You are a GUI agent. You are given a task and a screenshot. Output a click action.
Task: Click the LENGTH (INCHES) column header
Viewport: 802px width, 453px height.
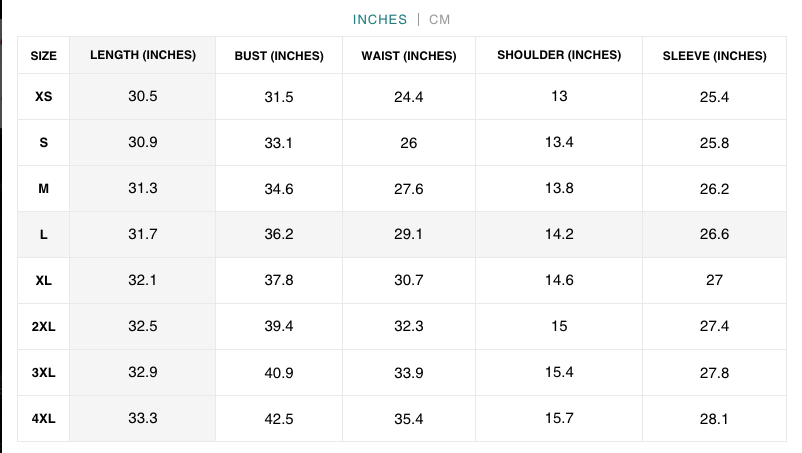(x=143, y=55)
